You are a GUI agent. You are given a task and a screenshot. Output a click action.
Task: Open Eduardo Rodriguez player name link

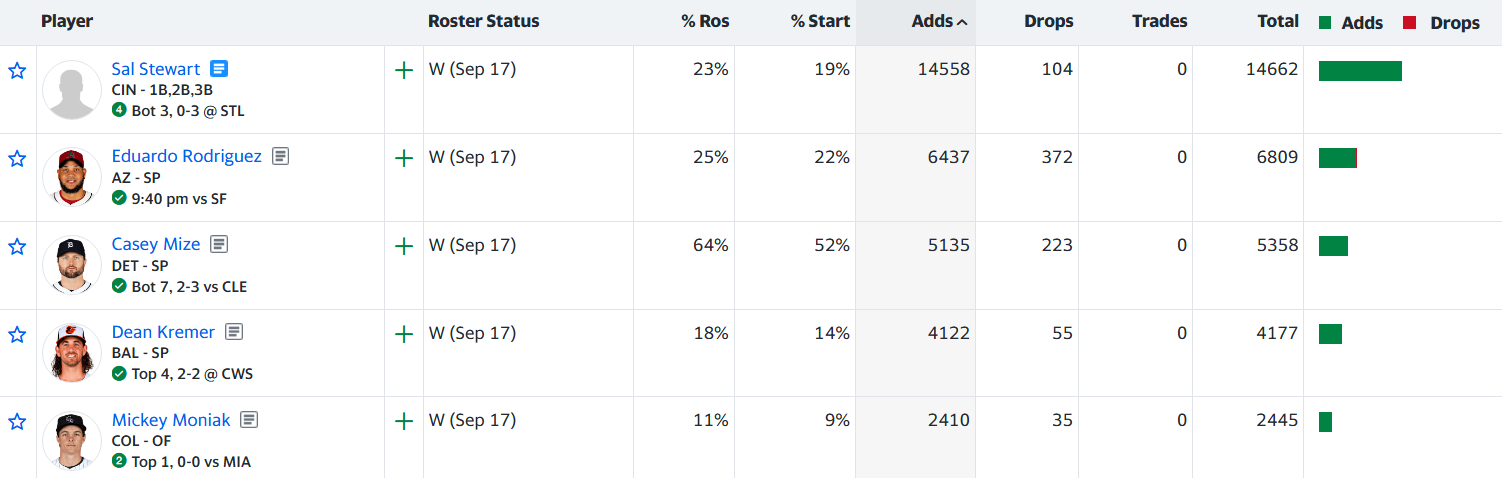(186, 156)
